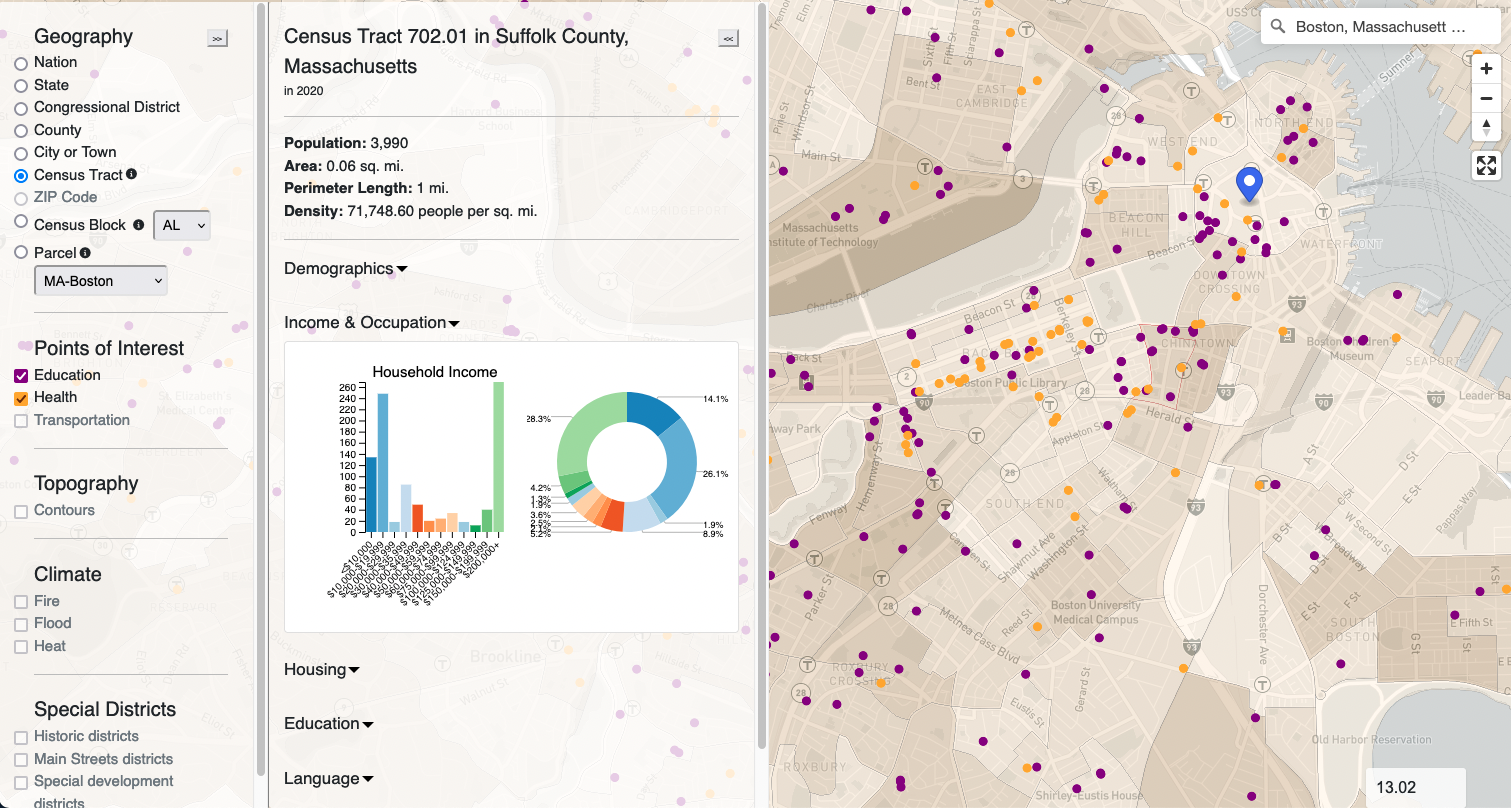Zoom in on the map
Image resolution: width=1511 pixels, height=808 pixels.
tap(1486, 69)
